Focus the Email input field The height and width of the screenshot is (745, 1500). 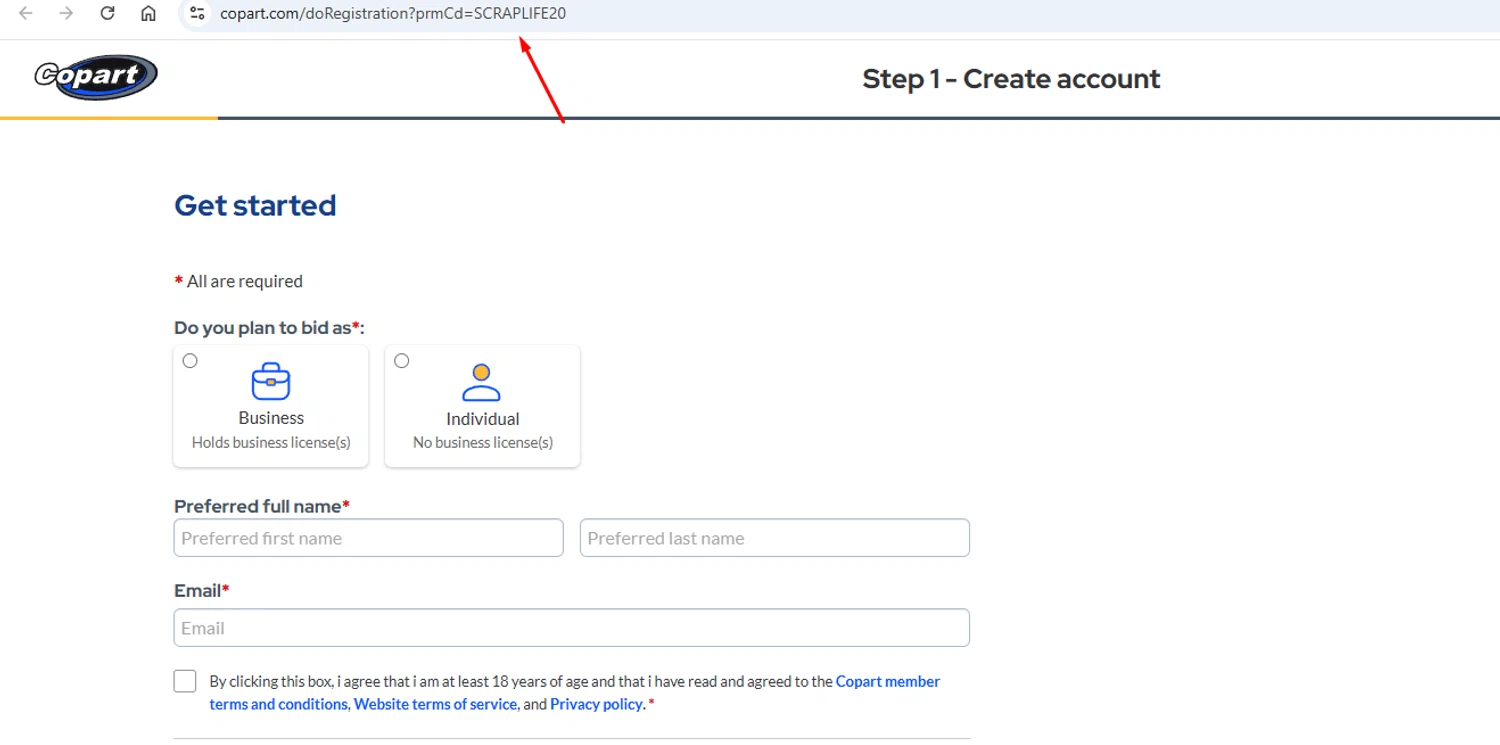(x=572, y=628)
